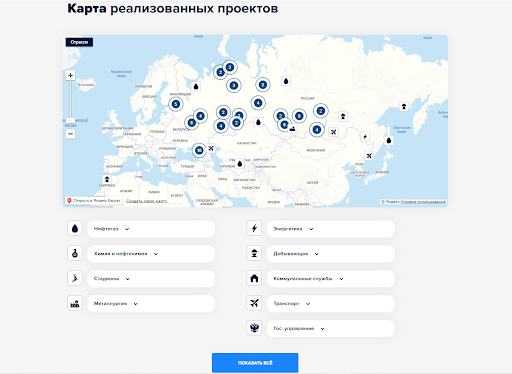Select the mining marker in Morocco

(x=107, y=179)
